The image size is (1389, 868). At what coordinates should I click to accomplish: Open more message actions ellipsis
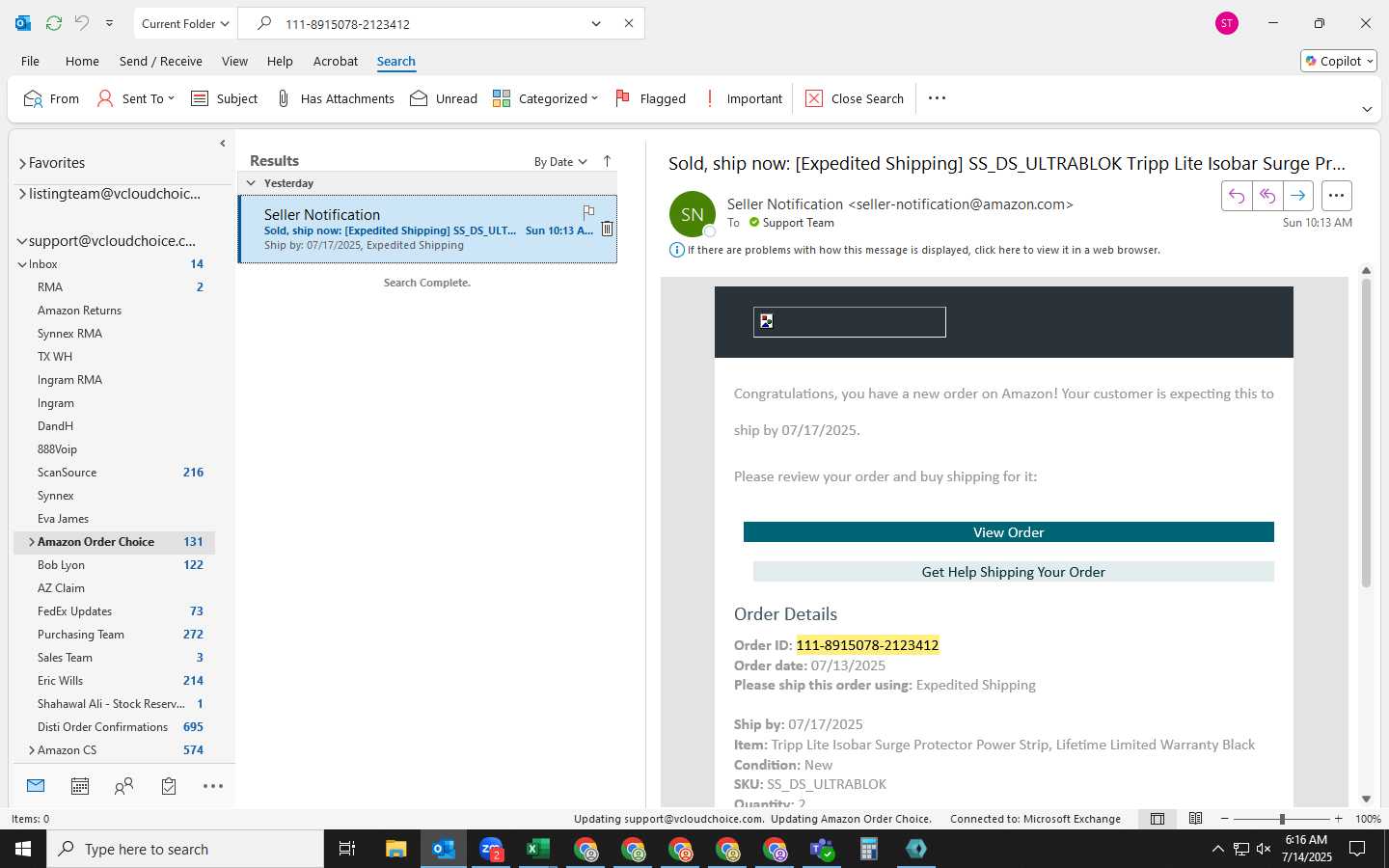point(1336,196)
